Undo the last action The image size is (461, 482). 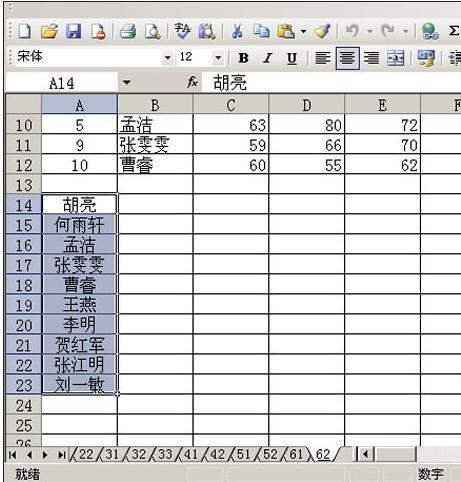[x=352, y=31]
